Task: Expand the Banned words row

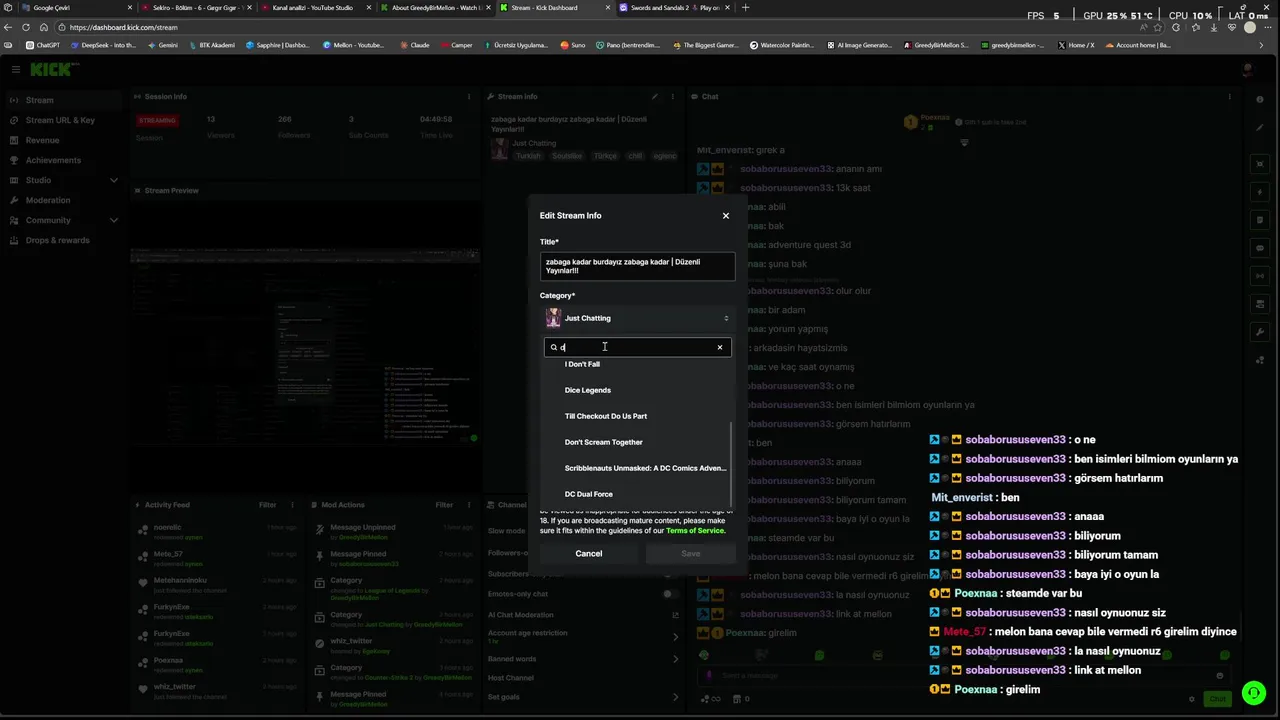Action: 583,659
